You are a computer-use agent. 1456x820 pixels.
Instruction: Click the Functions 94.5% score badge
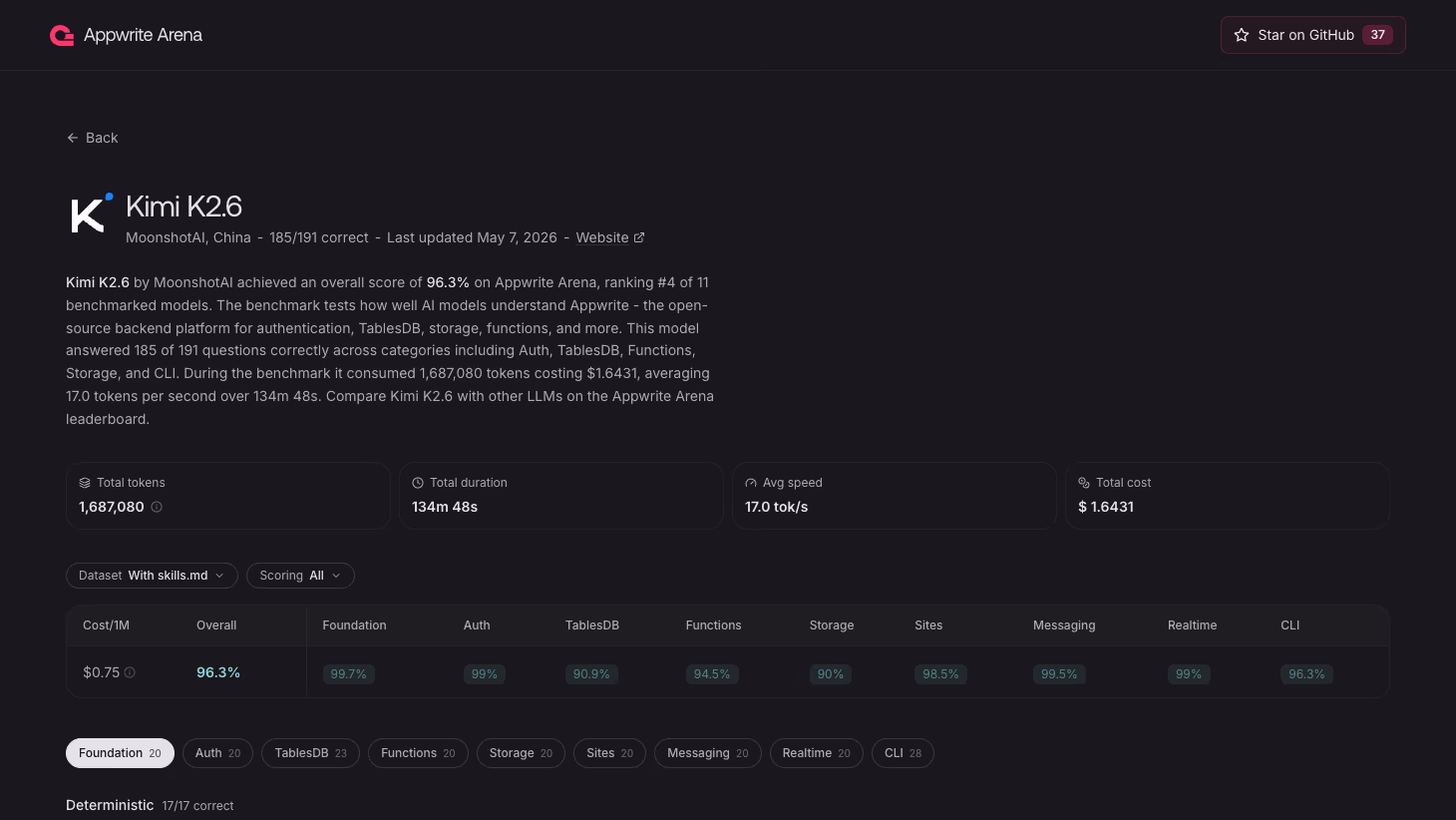(712, 674)
